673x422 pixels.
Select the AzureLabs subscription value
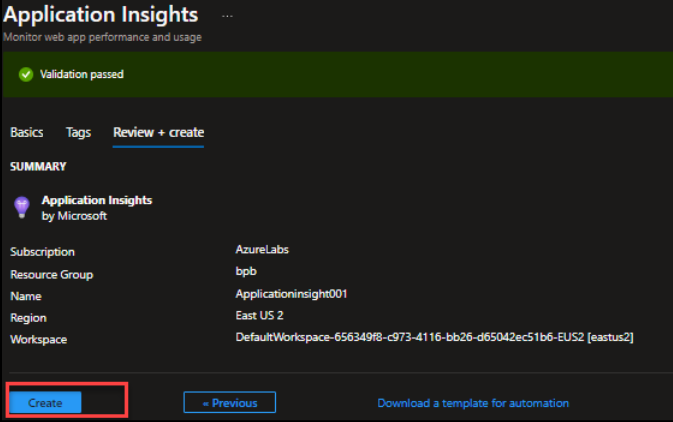coord(263,251)
